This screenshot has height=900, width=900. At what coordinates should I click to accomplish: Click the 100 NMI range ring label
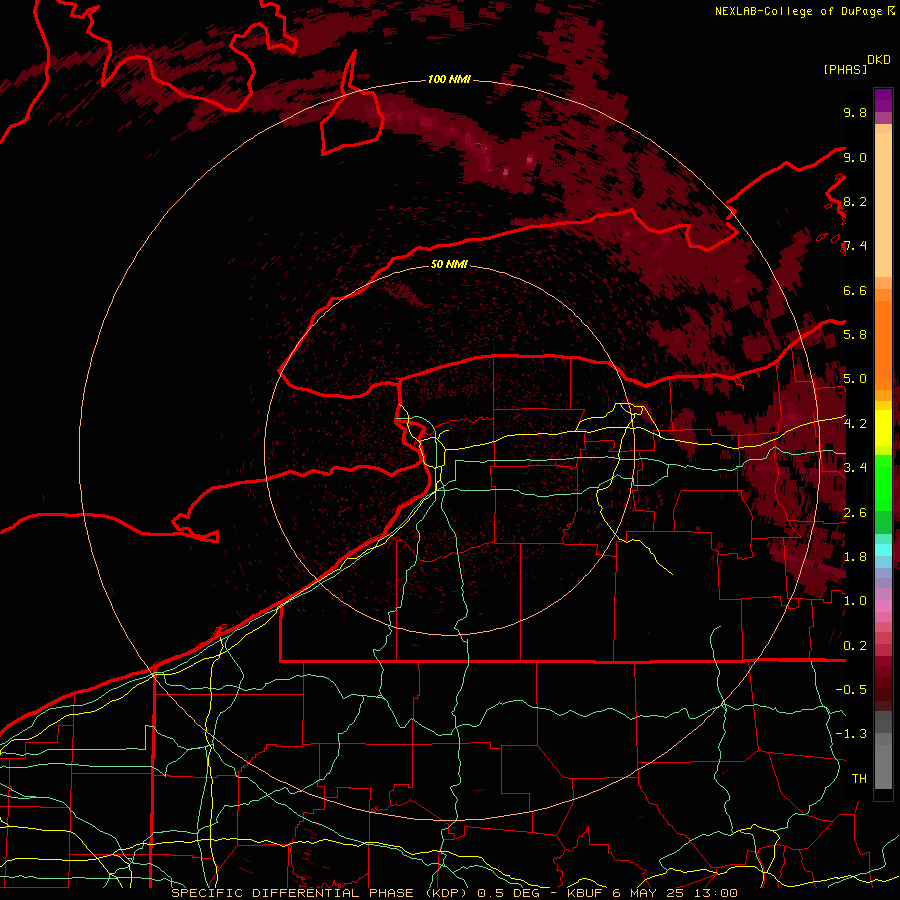click(x=449, y=79)
